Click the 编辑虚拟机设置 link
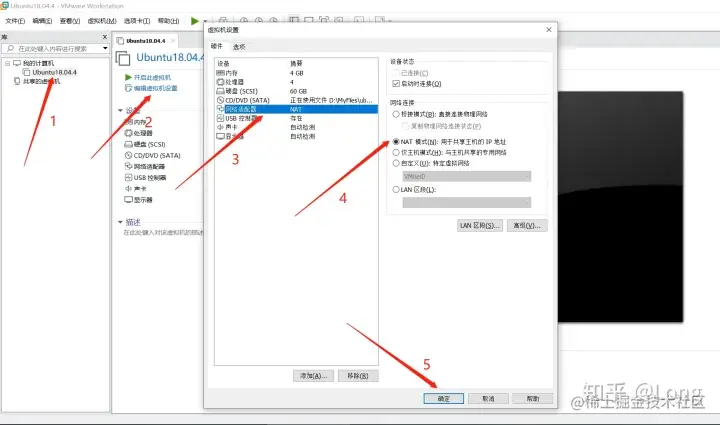The image size is (720, 425). [155, 88]
